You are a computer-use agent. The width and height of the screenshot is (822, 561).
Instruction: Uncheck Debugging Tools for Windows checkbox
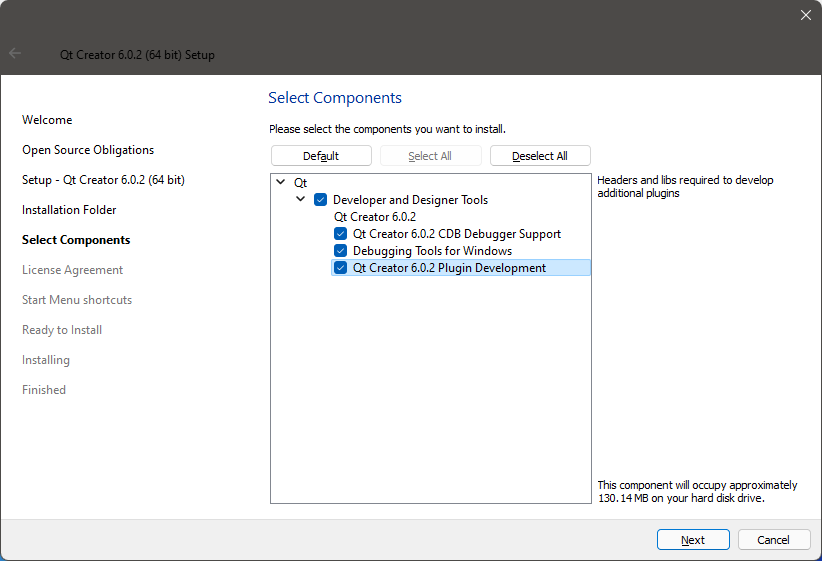pos(340,251)
